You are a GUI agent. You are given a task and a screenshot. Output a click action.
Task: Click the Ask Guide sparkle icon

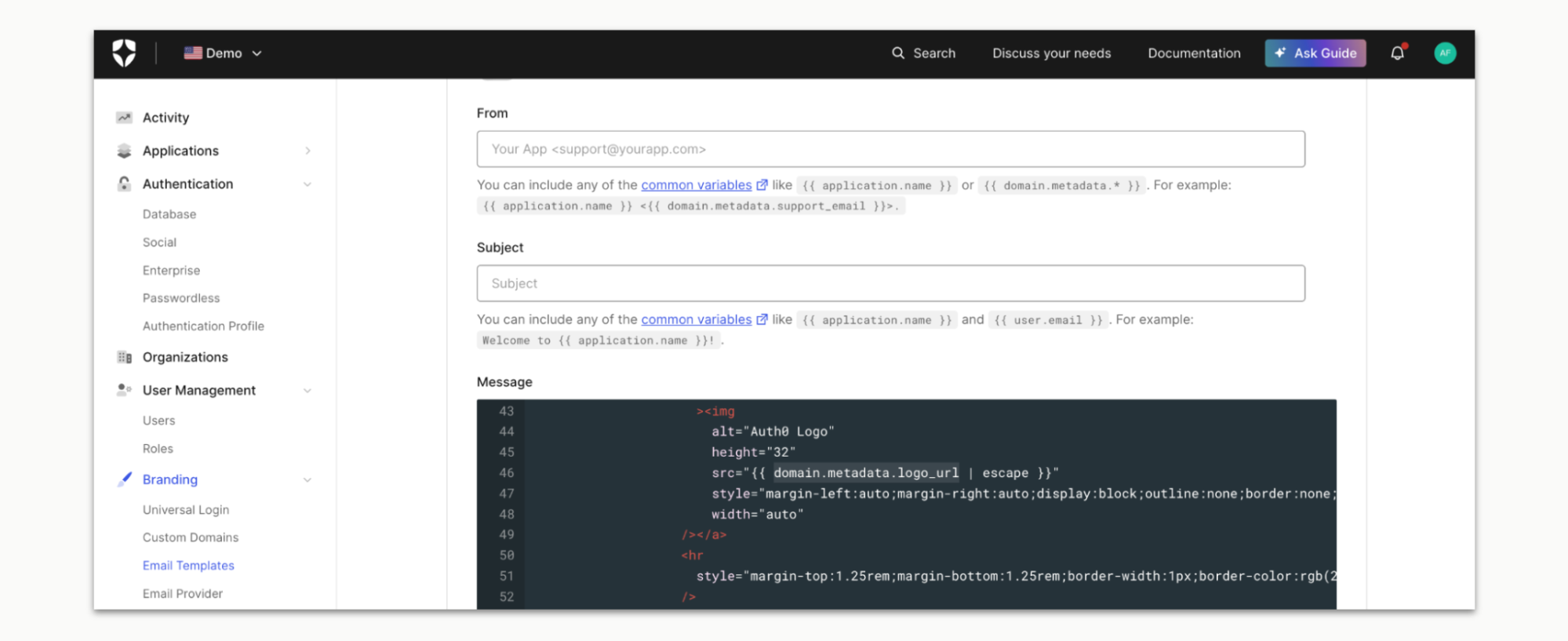point(1280,53)
